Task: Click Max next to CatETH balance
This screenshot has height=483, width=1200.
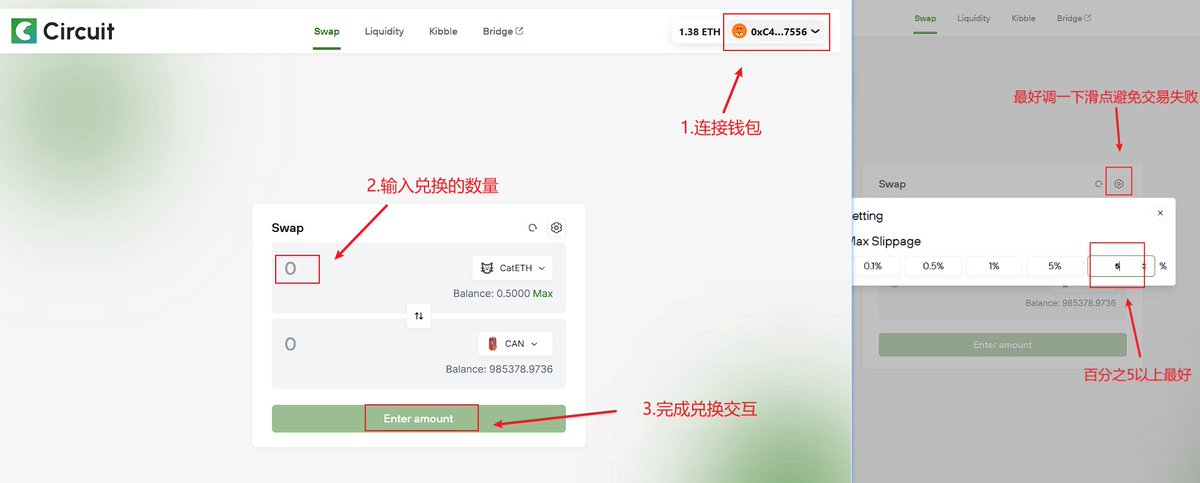Action: point(542,293)
